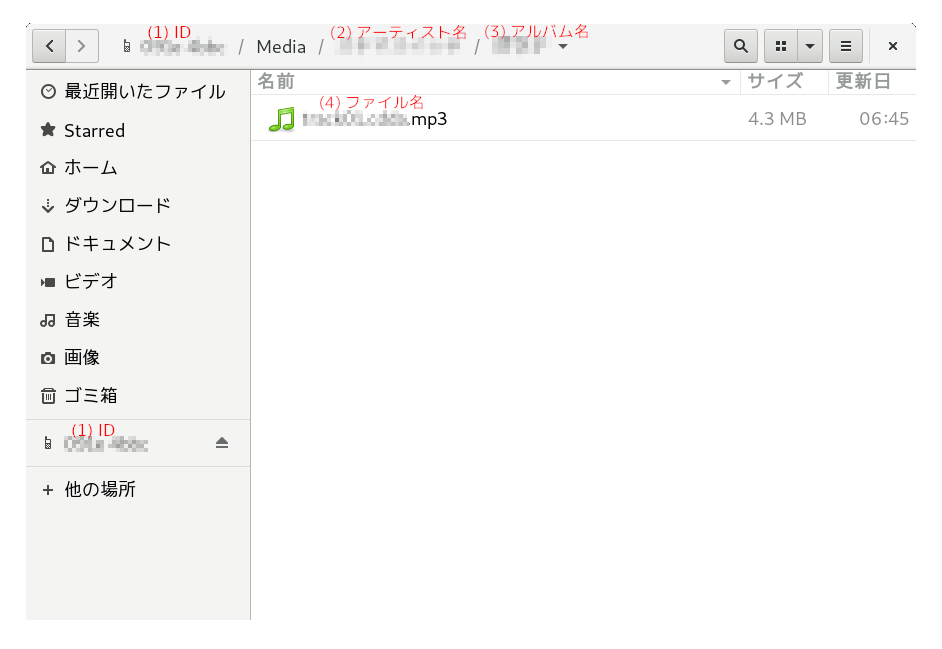Click Media in the path bar
This screenshot has width=942, height=649.
point(281,47)
